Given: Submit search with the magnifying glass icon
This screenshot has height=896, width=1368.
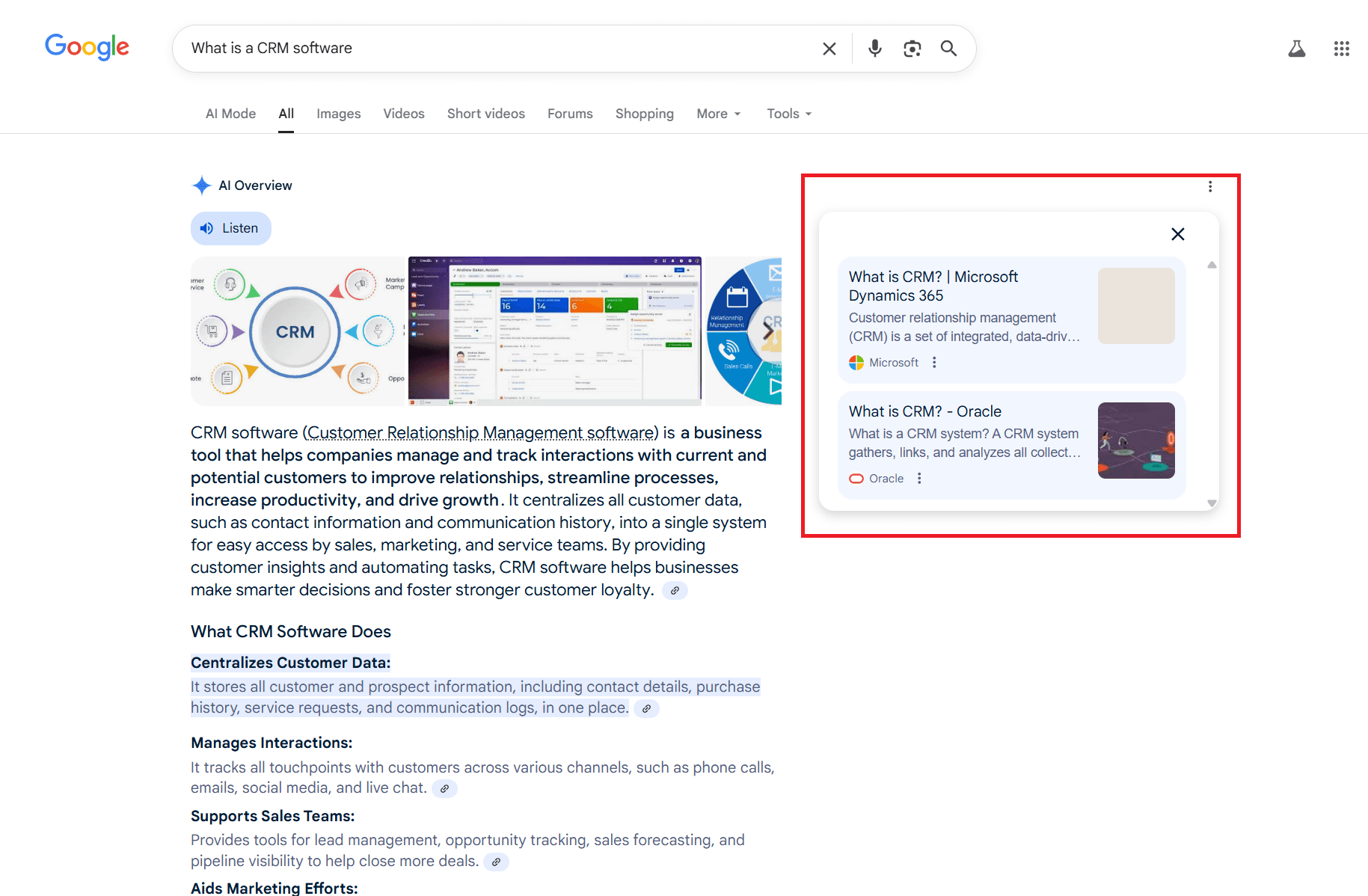Looking at the screenshot, I should (948, 49).
